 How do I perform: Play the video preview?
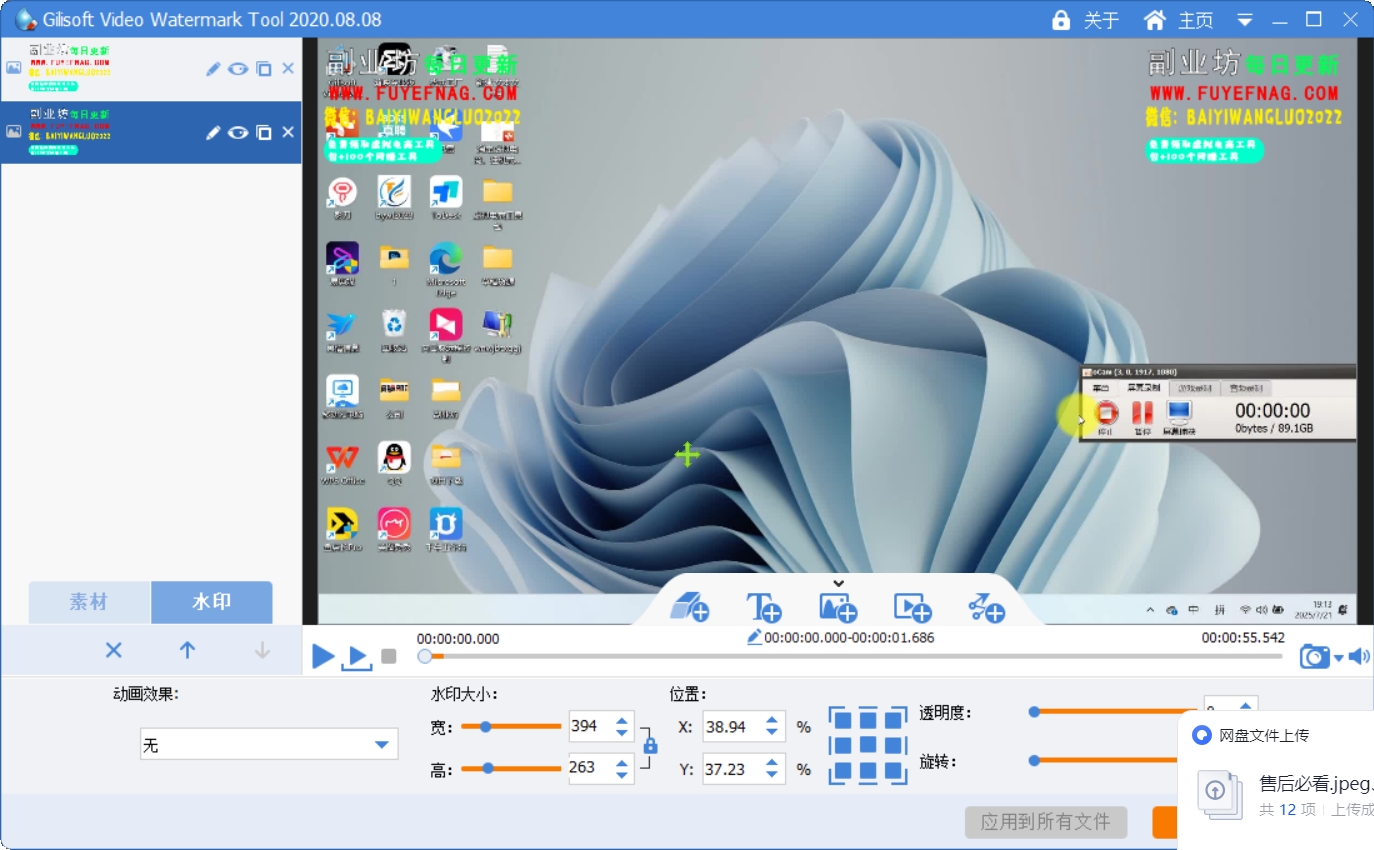(323, 656)
